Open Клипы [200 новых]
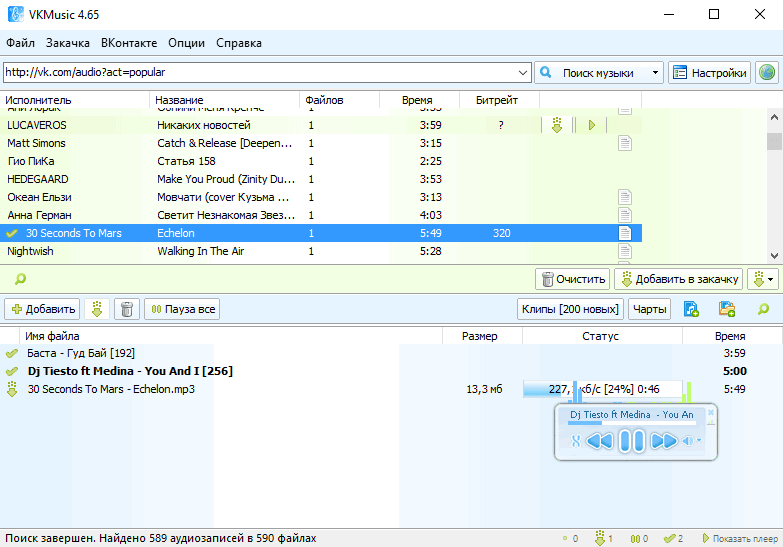Screen dimensions: 783x547 point(570,309)
